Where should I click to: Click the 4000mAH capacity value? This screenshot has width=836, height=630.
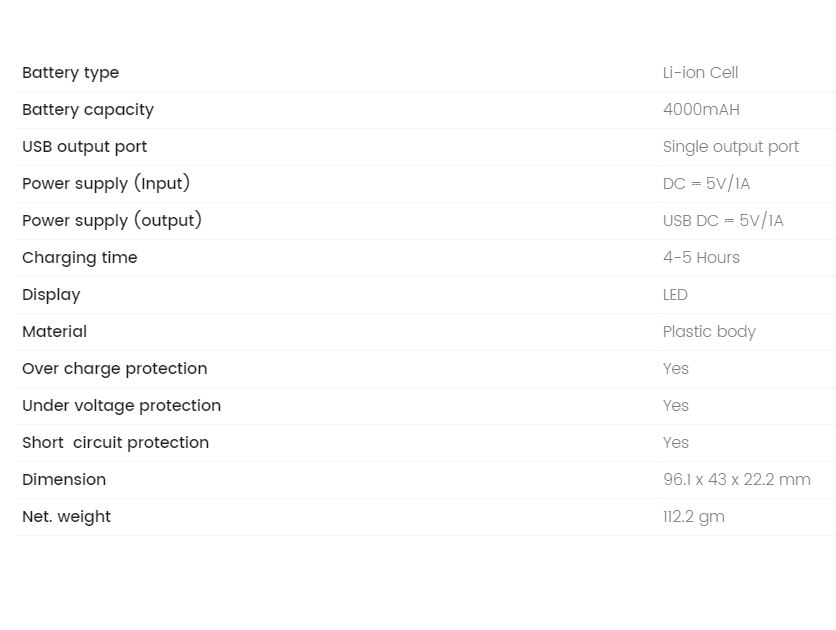[x=701, y=109]
